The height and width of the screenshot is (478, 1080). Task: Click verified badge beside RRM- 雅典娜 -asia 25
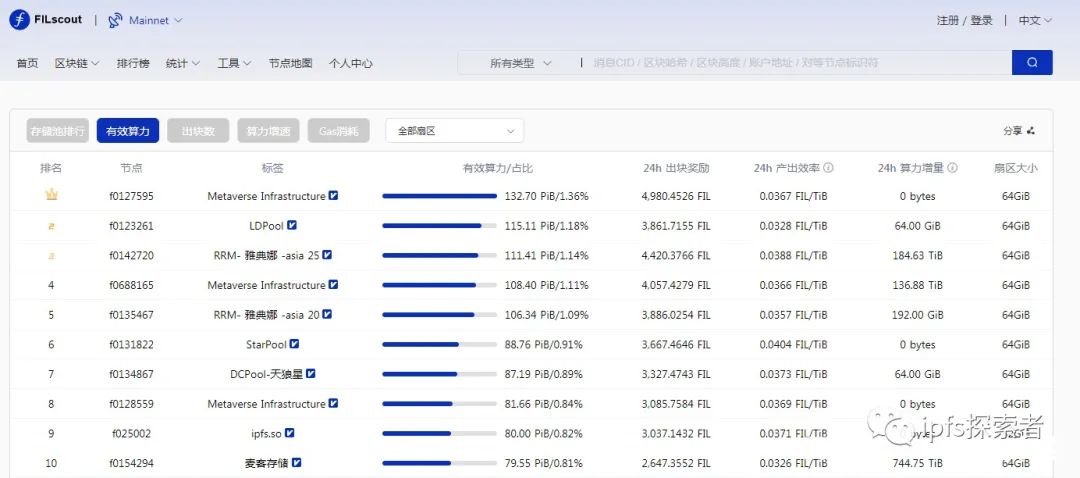[327, 254]
